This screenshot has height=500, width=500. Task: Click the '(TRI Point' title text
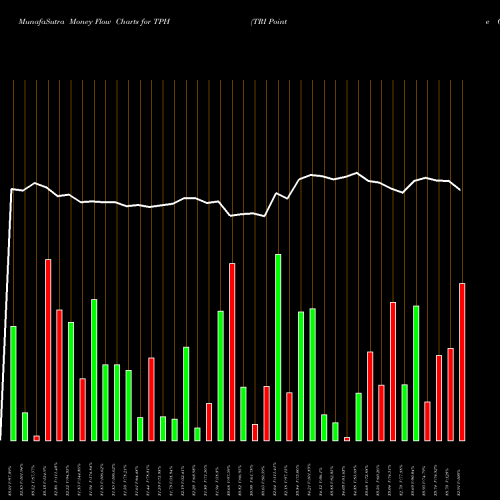(269, 22)
